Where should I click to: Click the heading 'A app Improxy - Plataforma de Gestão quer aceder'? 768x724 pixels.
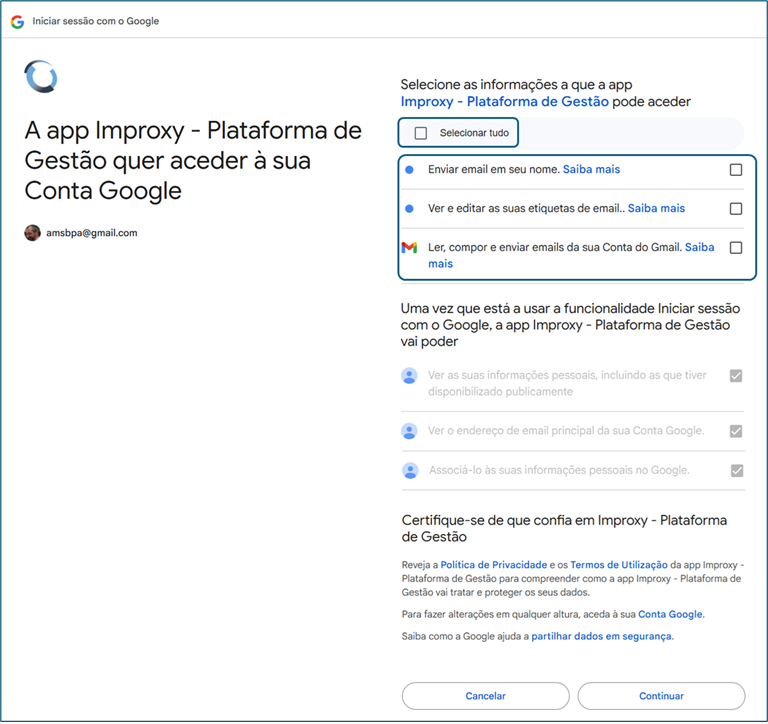[193, 160]
